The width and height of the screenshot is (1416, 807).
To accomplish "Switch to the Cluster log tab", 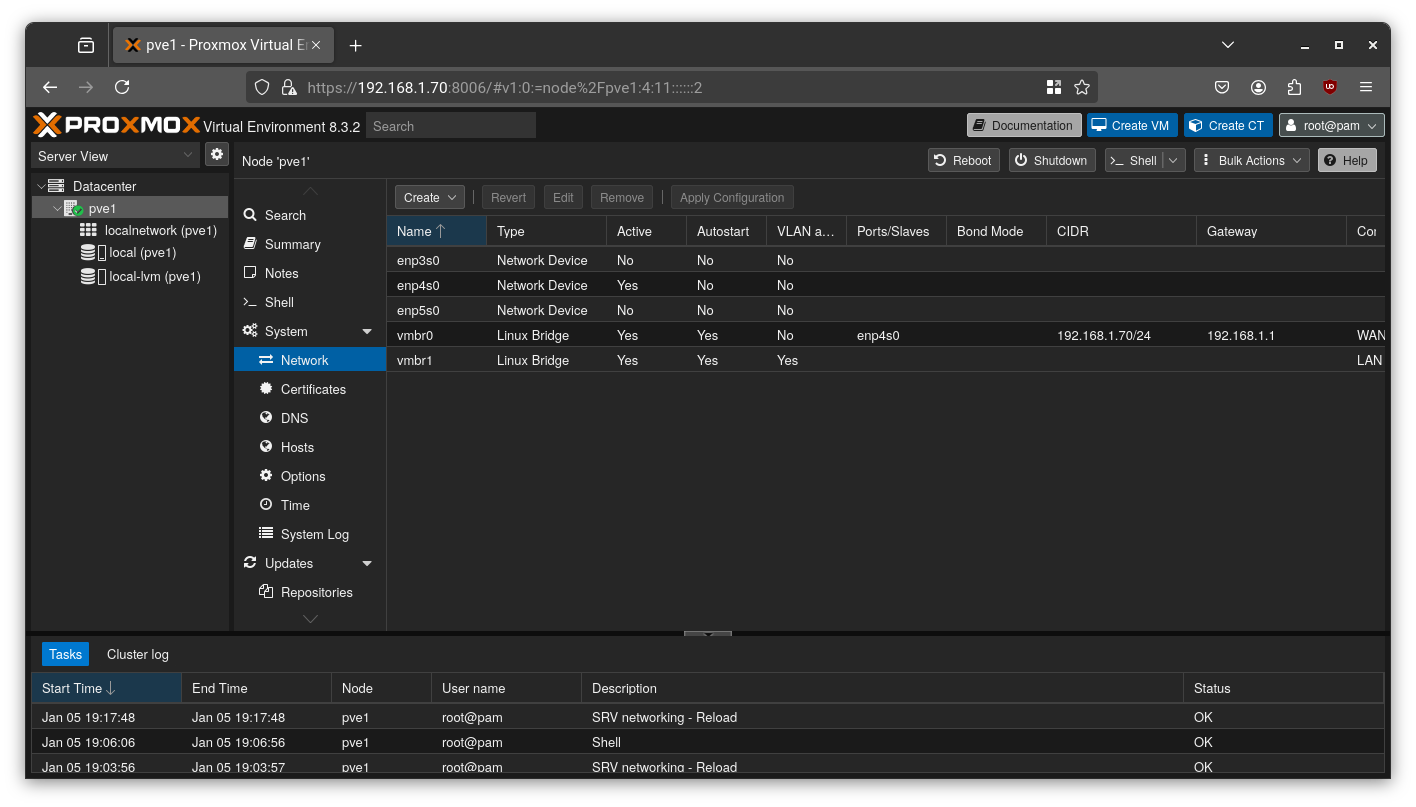I will tap(137, 654).
